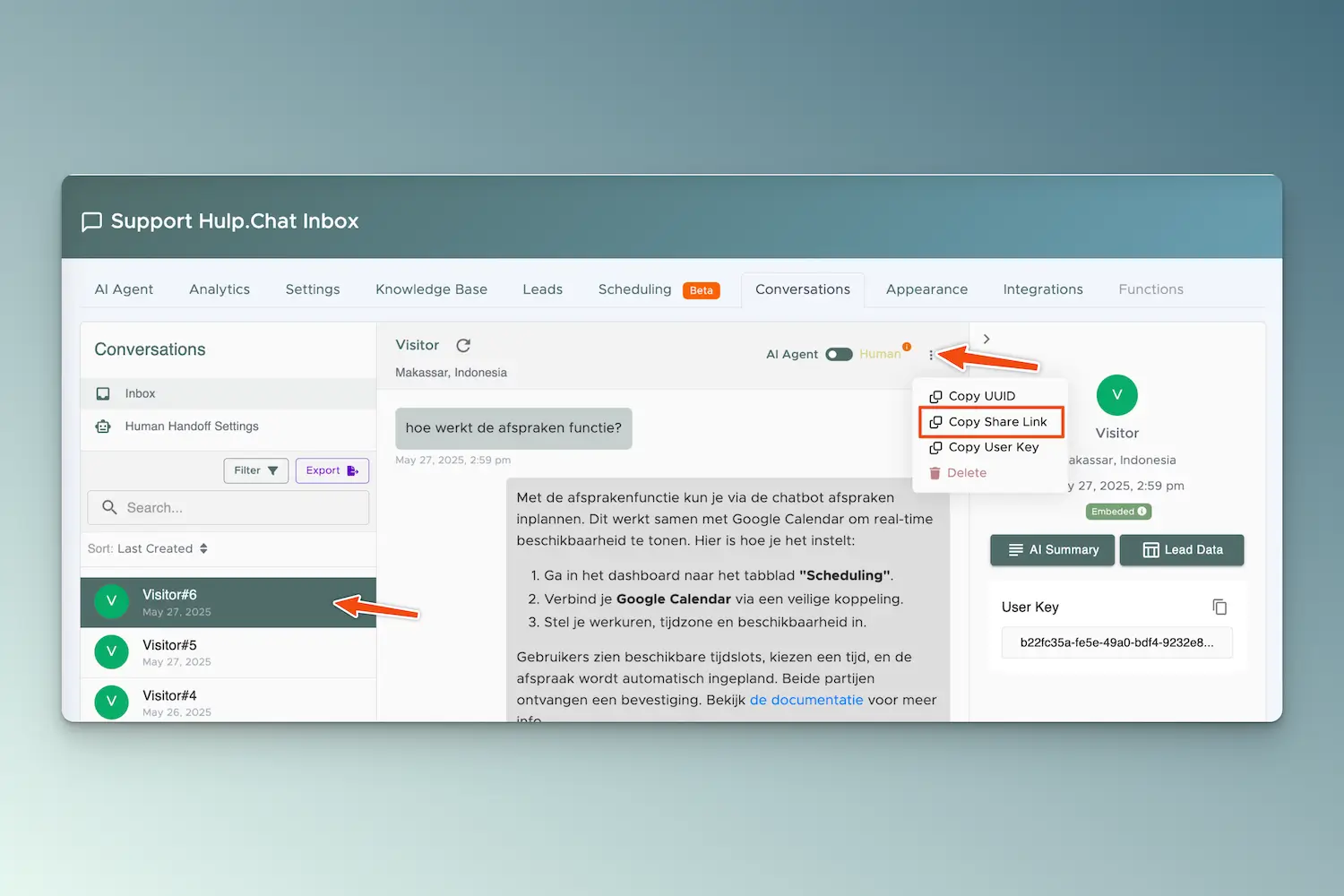Click the chat bubble icon beside Support Hulp.Chat Inbox
Screen dimensions: 1344x896
[91, 221]
